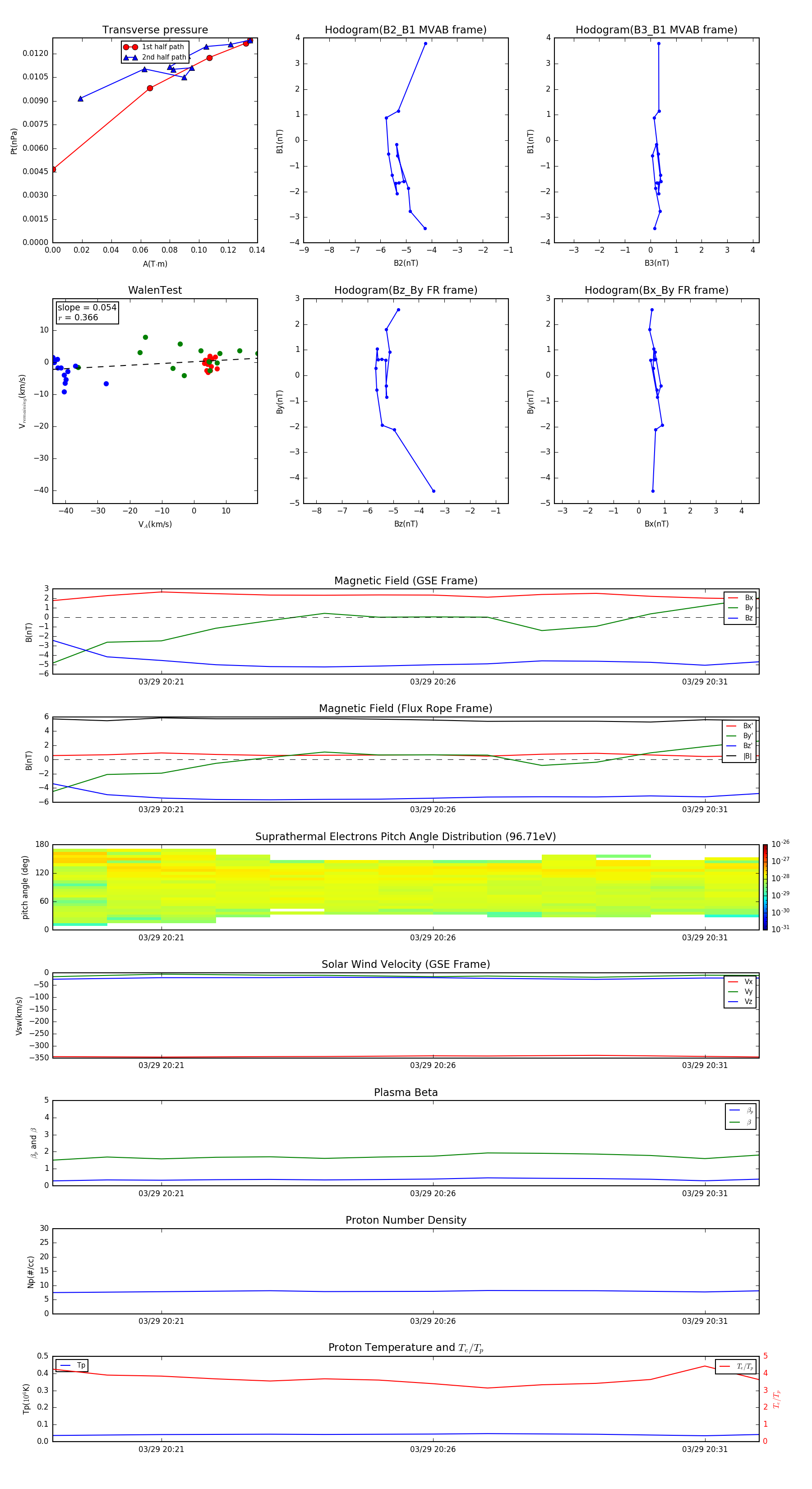Click the '2nd half path' legend entry
The height and width of the screenshot is (1489, 812).
tap(155, 57)
